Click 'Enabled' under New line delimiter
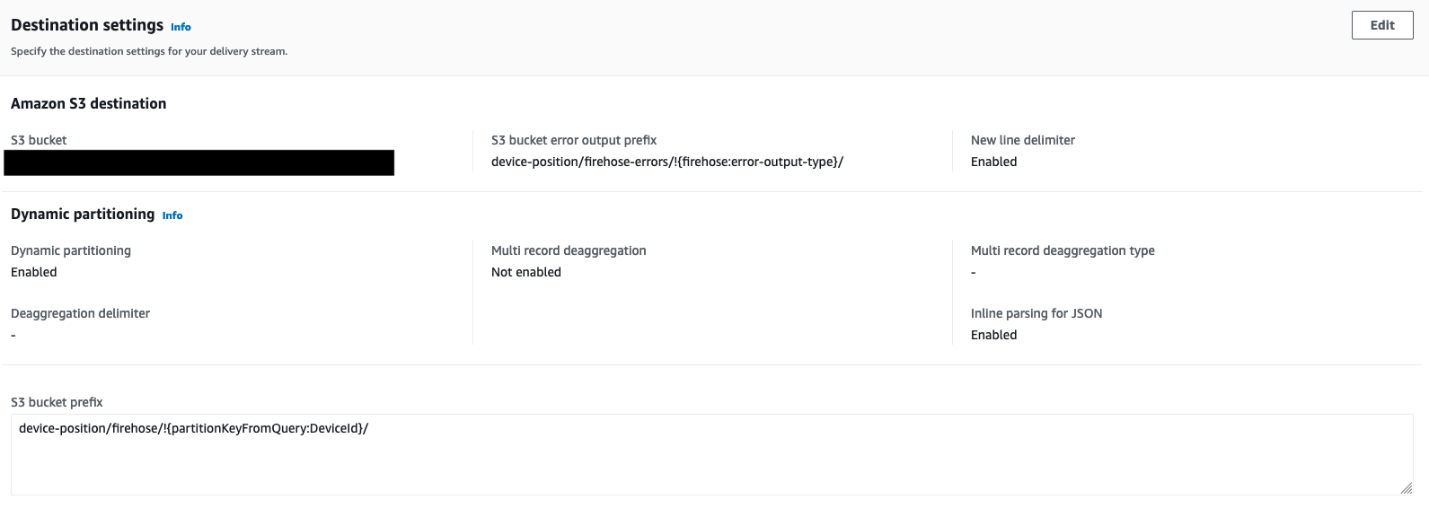The height and width of the screenshot is (517, 1429). (x=993, y=162)
